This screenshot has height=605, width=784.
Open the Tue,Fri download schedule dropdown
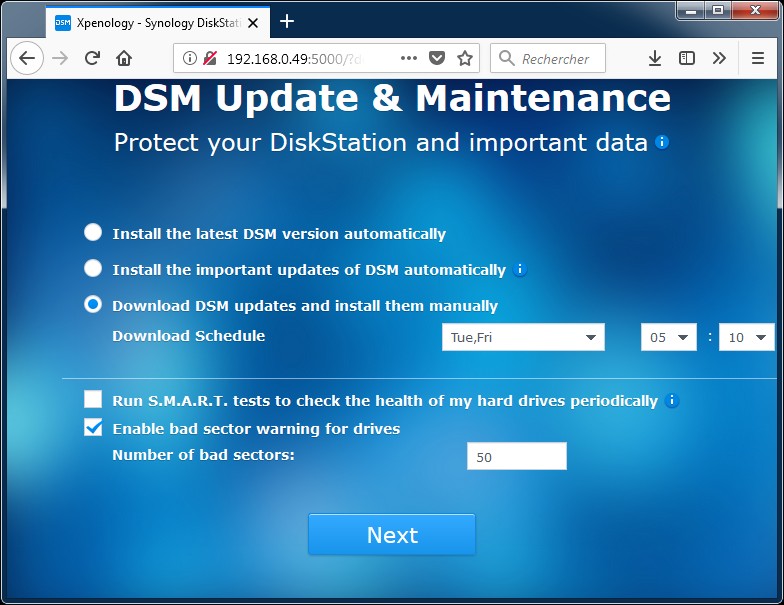tap(523, 337)
